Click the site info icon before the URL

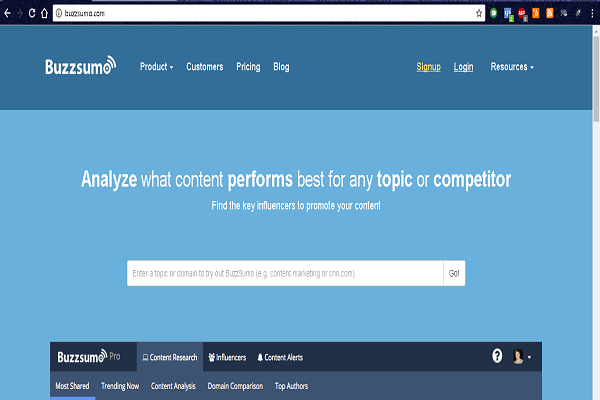pyautogui.click(x=59, y=13)
